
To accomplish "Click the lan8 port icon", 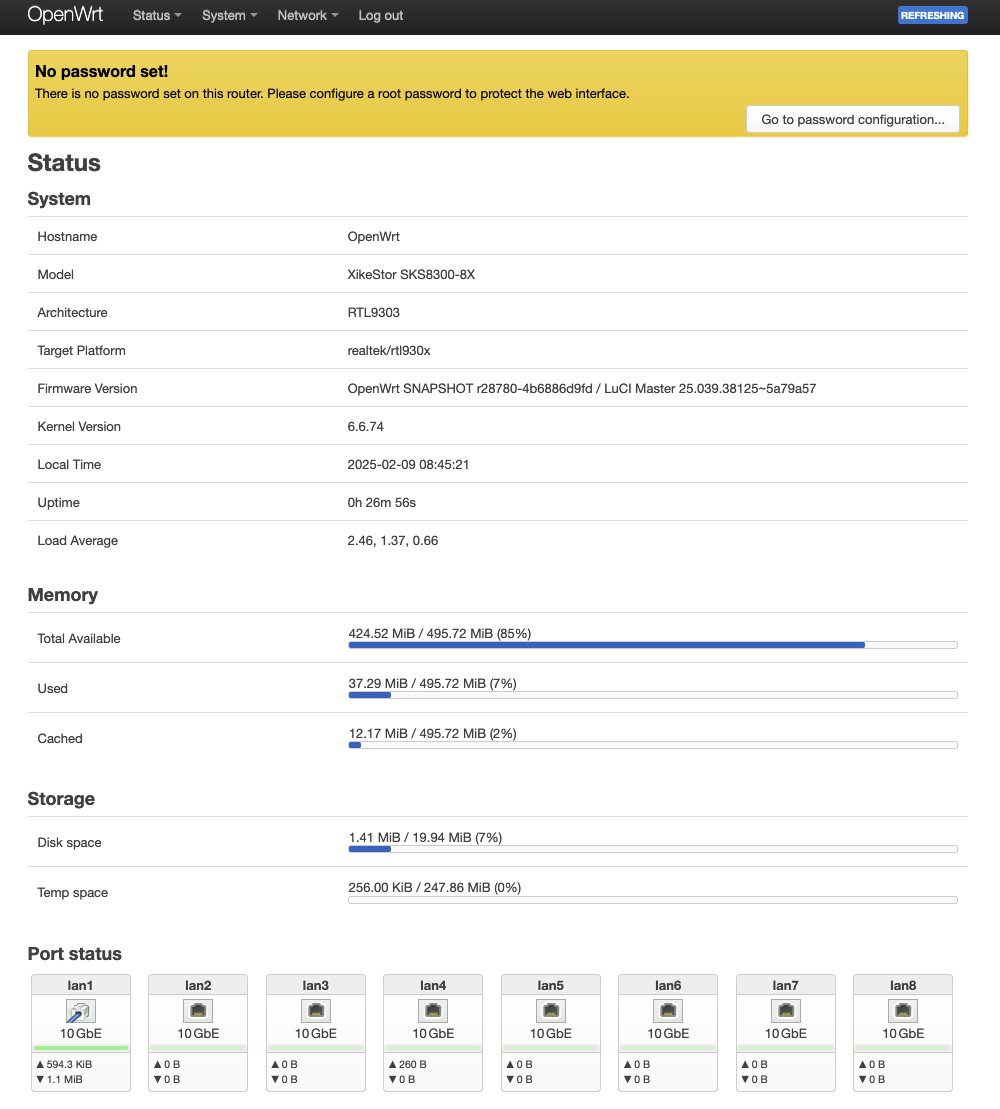I will click(903, 1011).
